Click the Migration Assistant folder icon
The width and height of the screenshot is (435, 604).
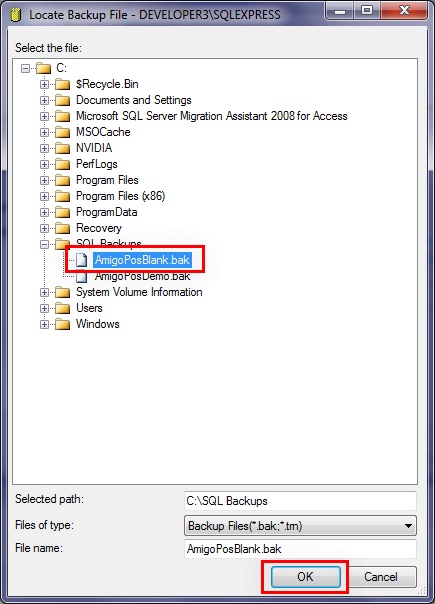click(x=62, y=116)
